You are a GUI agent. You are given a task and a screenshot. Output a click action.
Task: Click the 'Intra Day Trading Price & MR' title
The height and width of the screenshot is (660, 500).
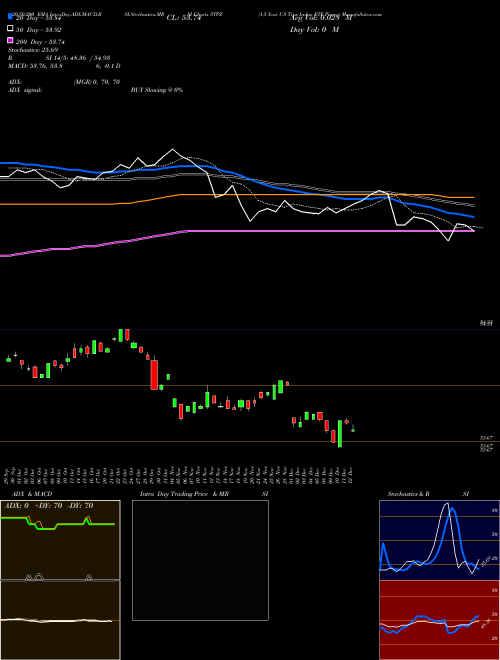click(x=184, y=494)
